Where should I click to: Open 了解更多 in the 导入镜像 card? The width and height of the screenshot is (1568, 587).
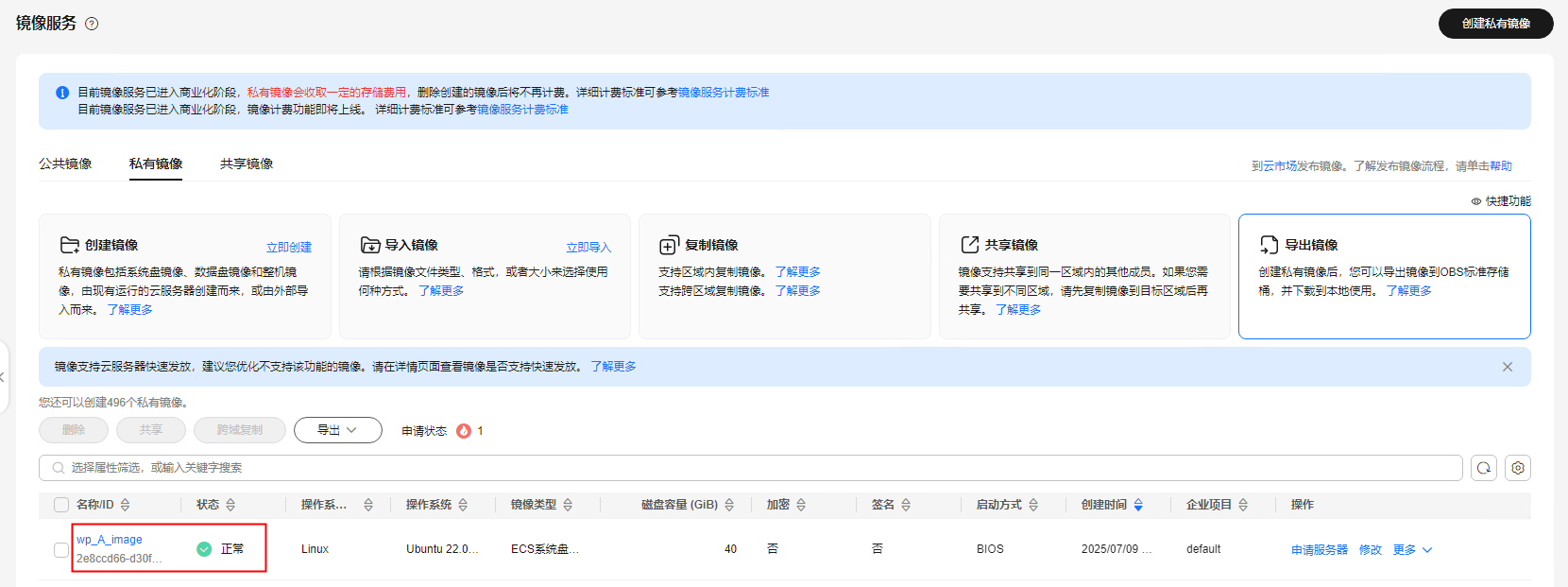pos(441,291)
